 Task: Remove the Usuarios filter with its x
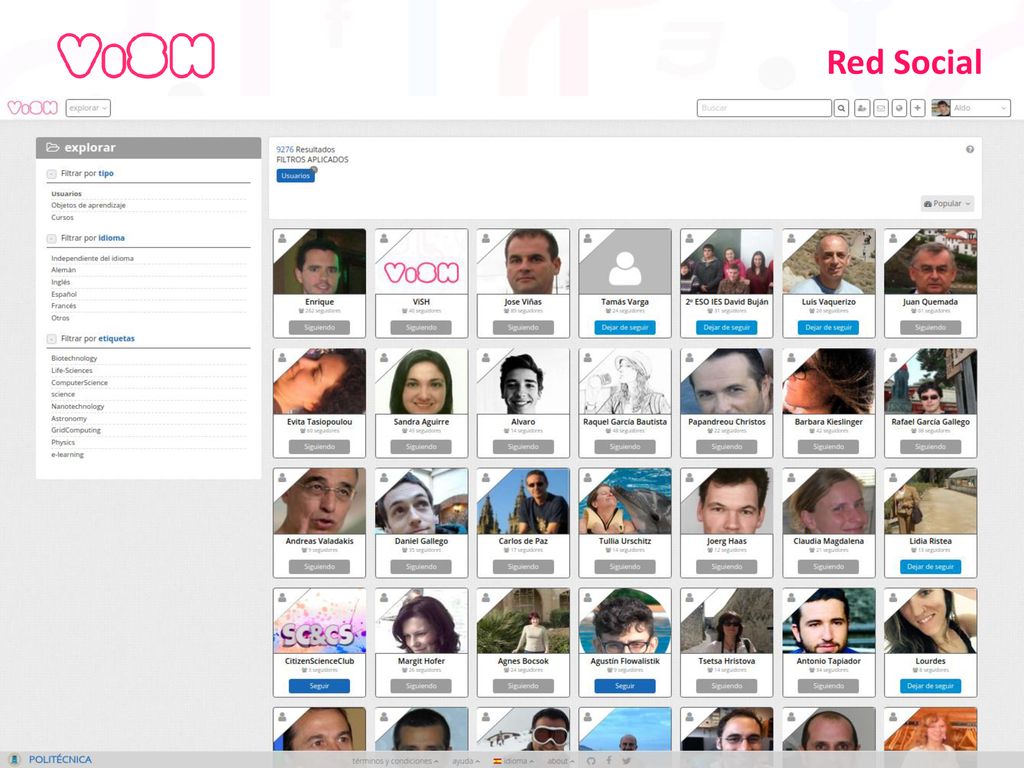[313, 170]
